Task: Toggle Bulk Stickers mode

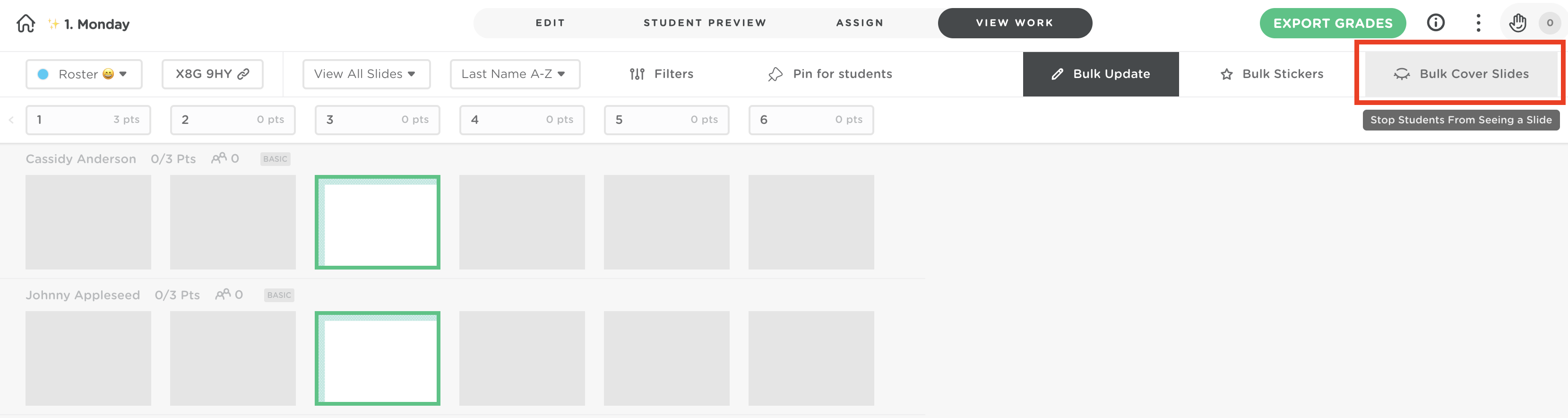Action: pos(1272,74)
